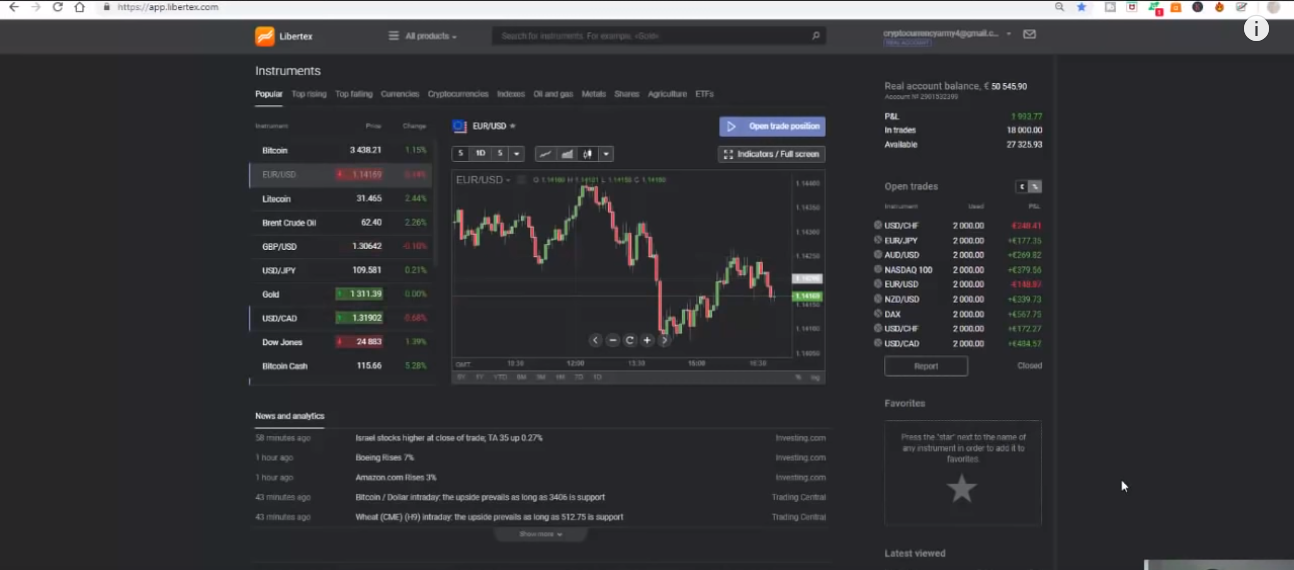The height and width of the screenshot is (570, 1294).
Task: Open News and analytics tab
Action: (x=290, y=416)
